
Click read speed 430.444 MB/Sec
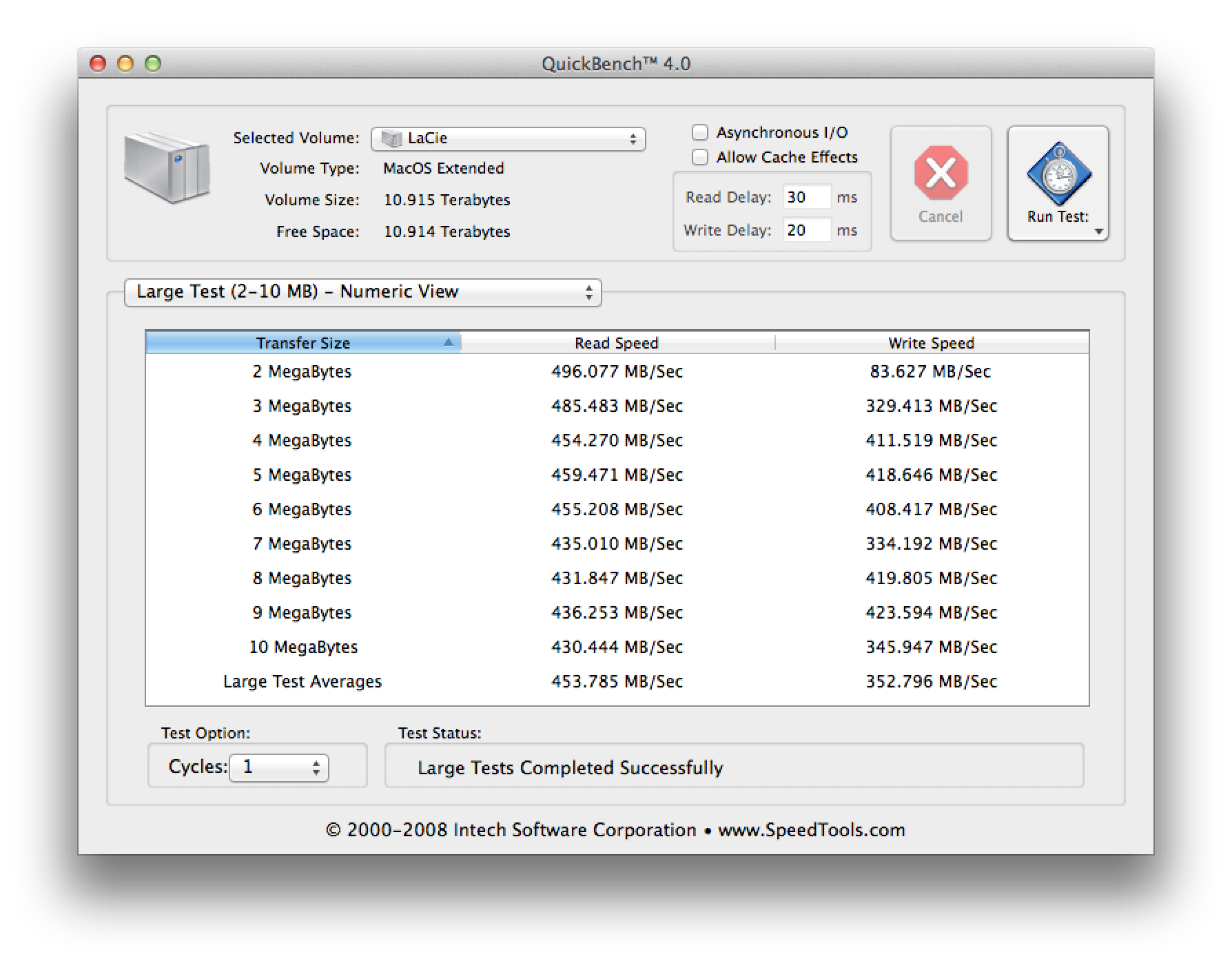coord(617,648)
